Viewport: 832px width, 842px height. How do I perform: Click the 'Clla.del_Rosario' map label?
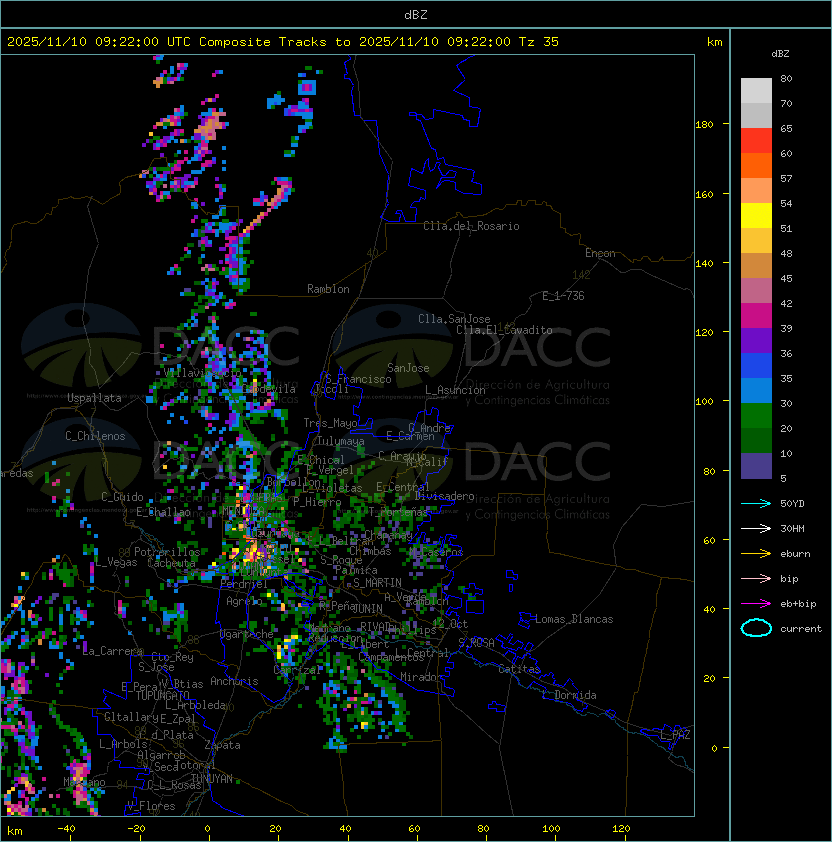(x=471, y=226)
